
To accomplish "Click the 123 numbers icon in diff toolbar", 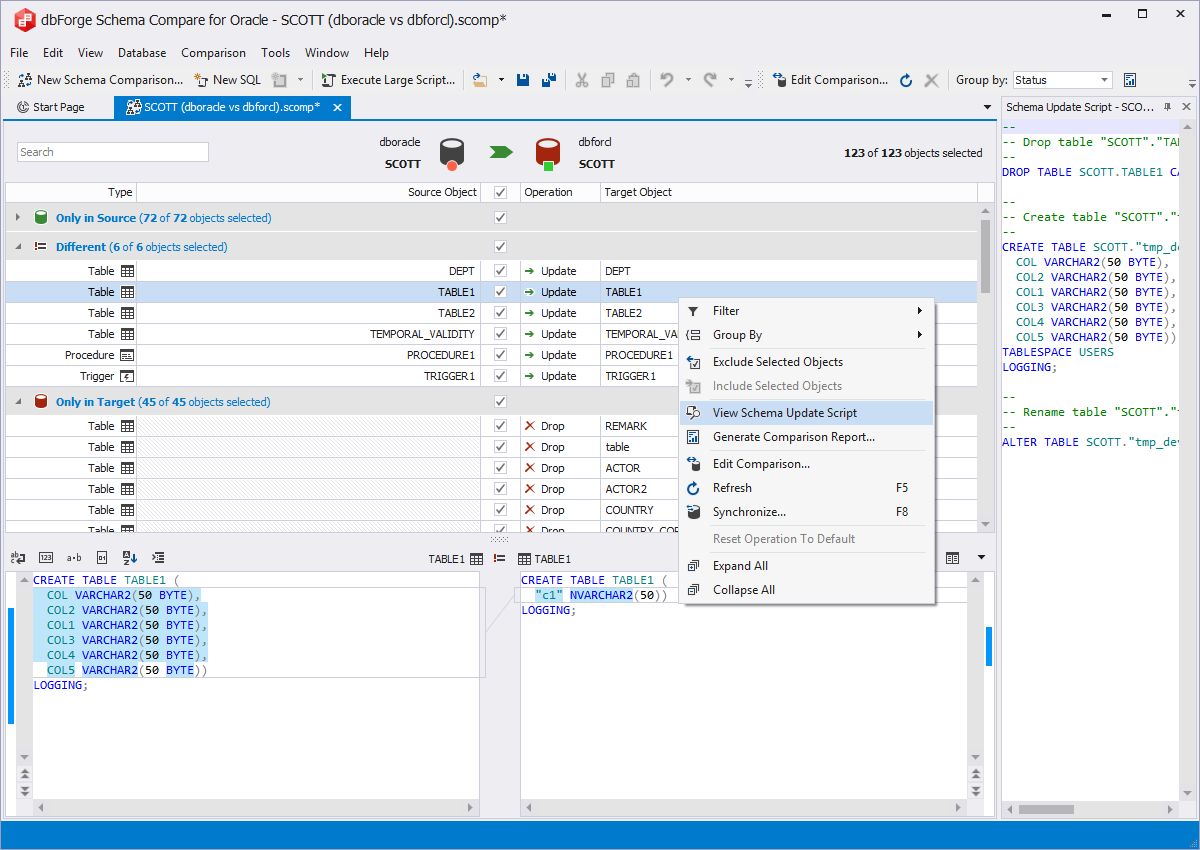I will click(46, 558).
